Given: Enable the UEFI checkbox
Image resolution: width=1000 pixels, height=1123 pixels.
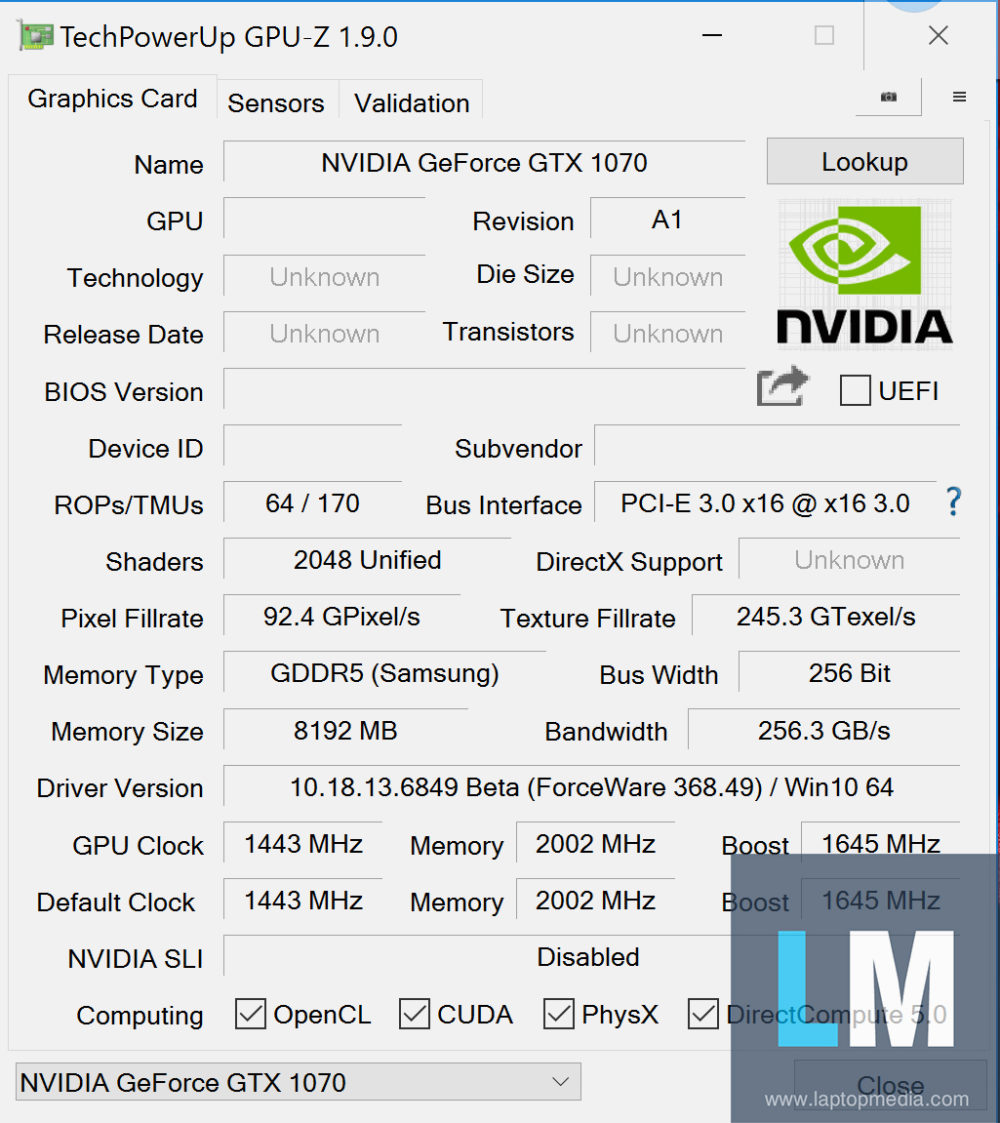Looking at the screenshot, I should [x=855, y=391].
